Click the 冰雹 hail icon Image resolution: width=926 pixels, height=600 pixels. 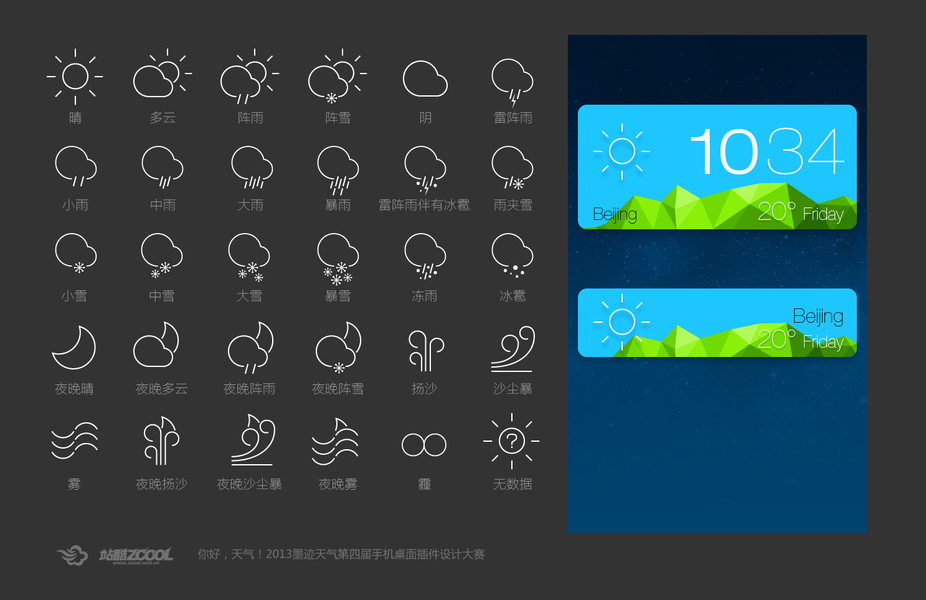513,255
